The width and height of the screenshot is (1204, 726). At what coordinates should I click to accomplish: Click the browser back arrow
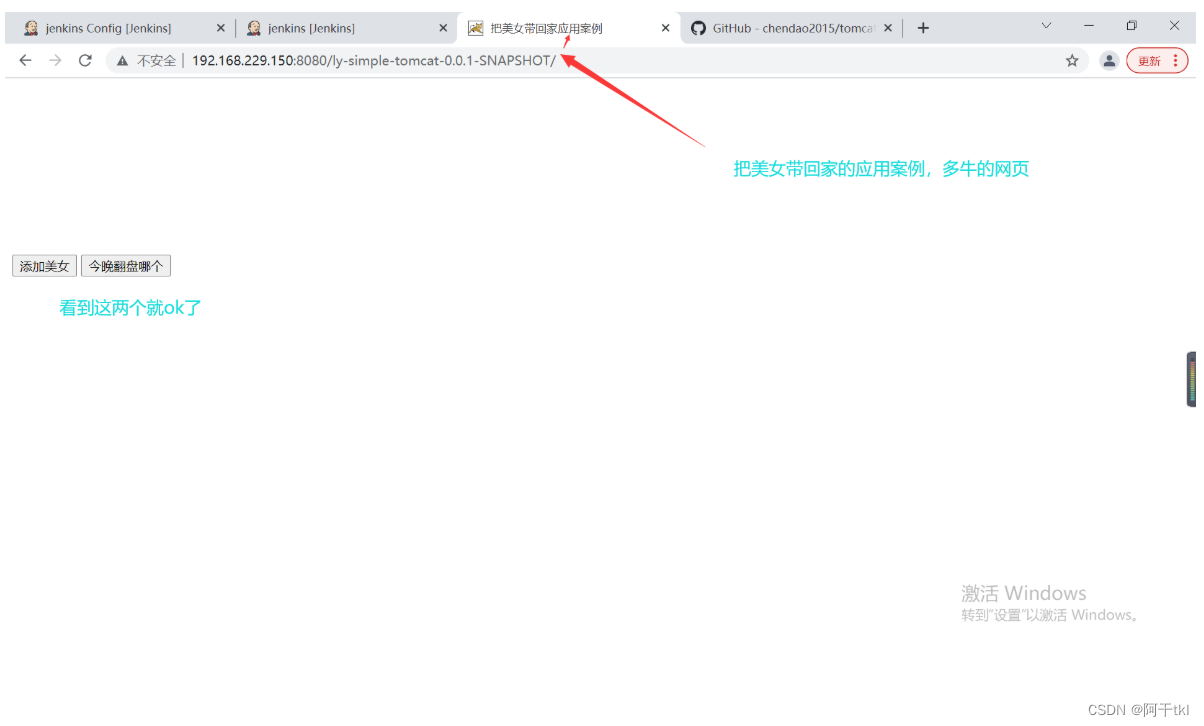click(x=25, y=60)
